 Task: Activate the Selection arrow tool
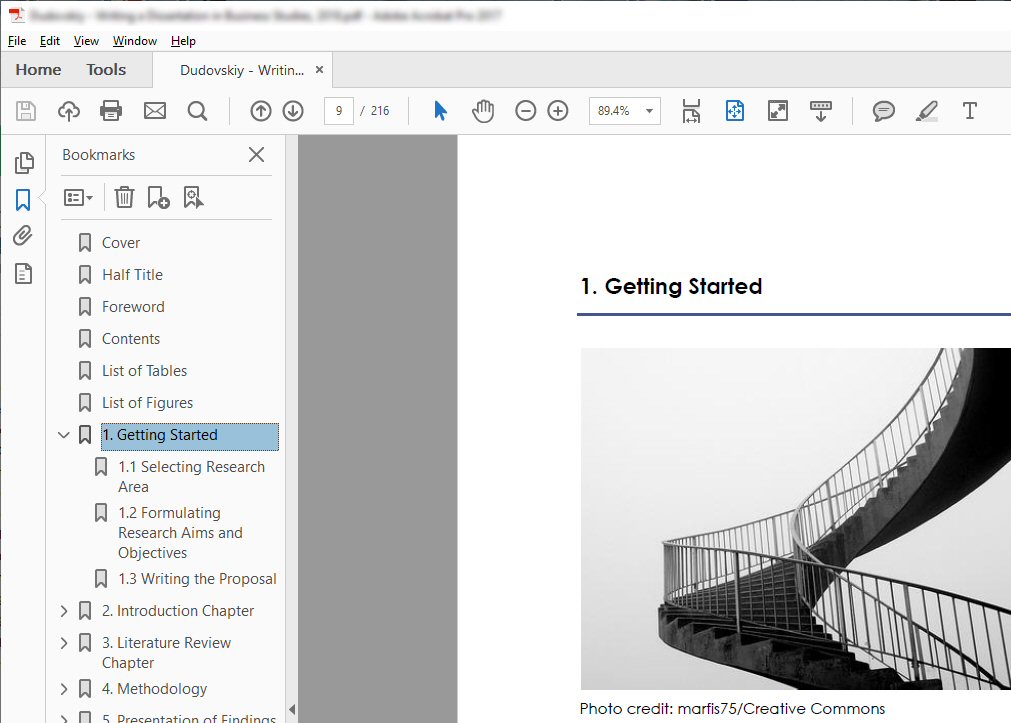click(x=439, y=111)
